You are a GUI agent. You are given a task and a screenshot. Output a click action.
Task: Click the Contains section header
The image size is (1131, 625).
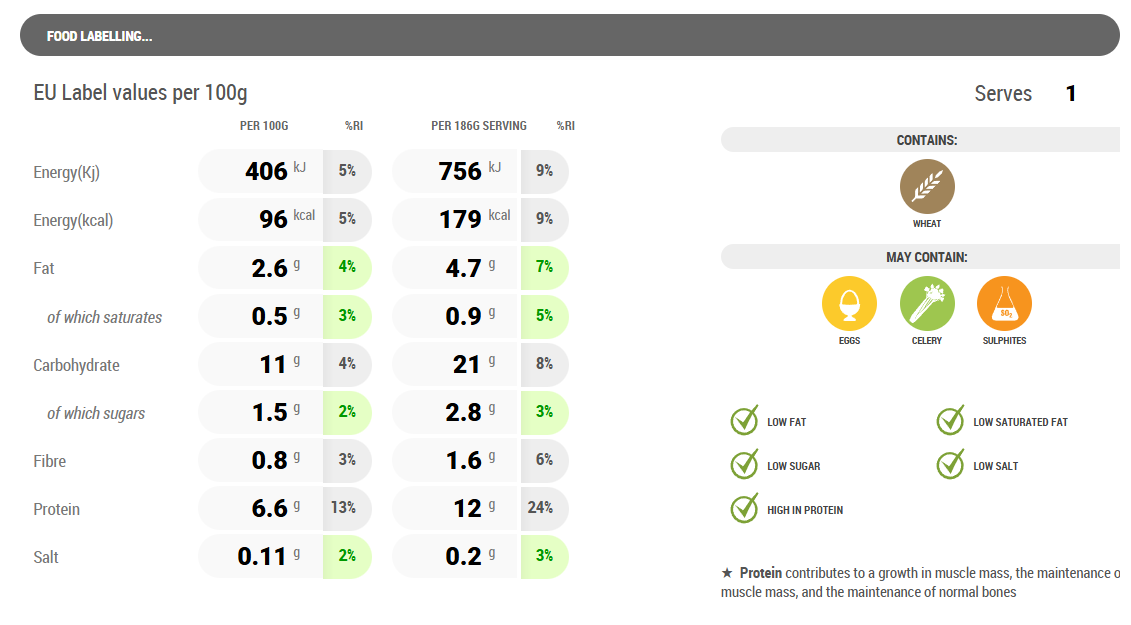[x=925, y=140]
